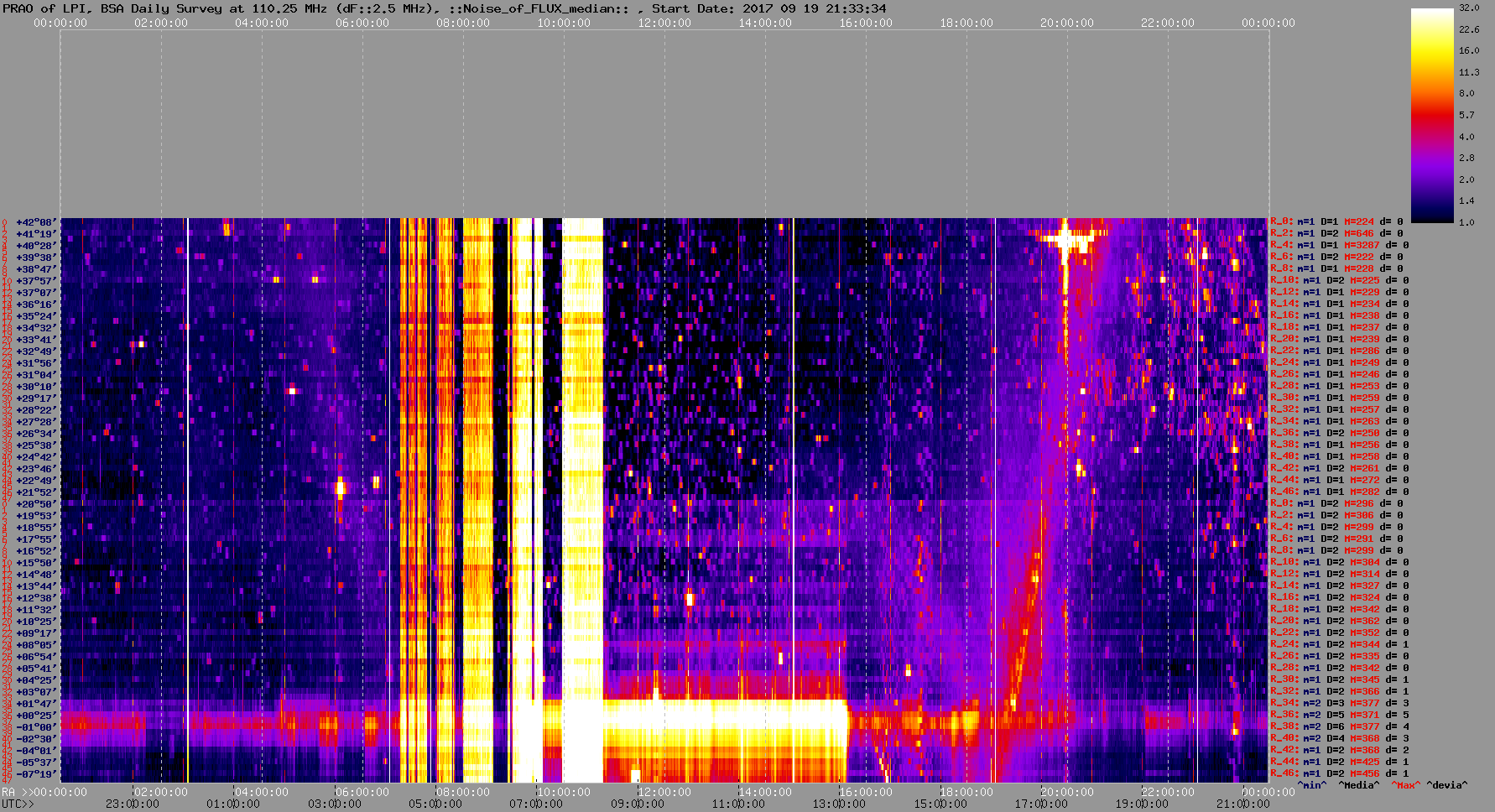Click the R_14 row with M=327
1495x812 pixels.
coord(1340,586)
